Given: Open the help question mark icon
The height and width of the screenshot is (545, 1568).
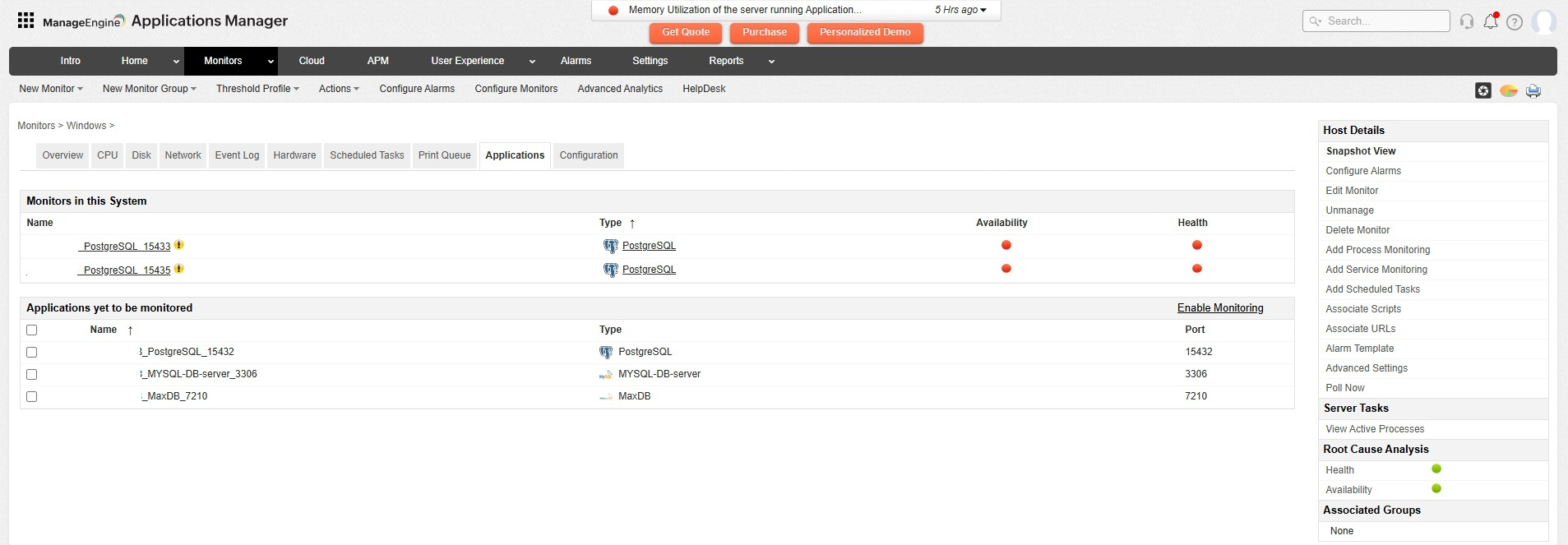Looking at the screenshot, I should coord(1515,22).
